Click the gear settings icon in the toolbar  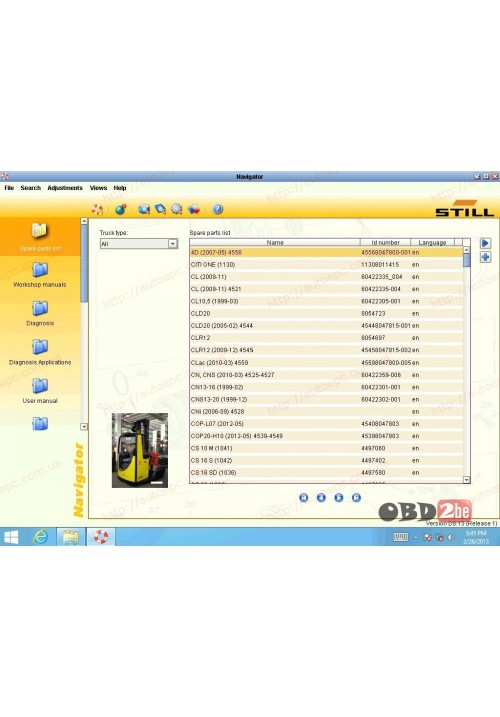coord(177,209)
